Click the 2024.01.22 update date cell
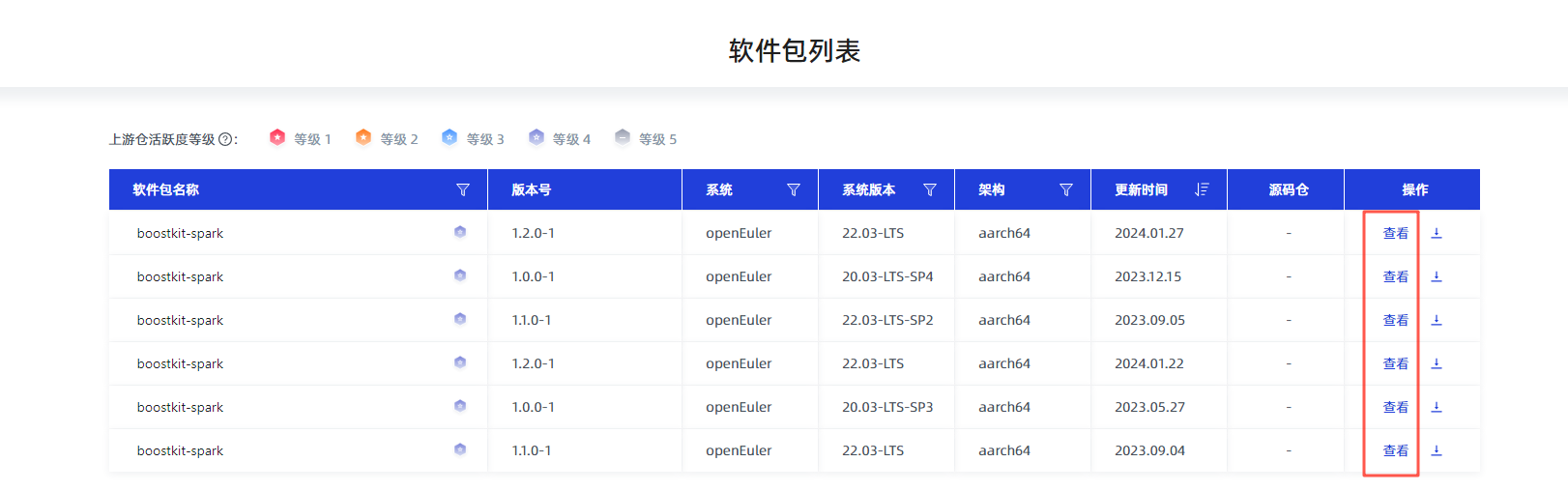The image size is (1568, 491). click(x=1149, y=363)
